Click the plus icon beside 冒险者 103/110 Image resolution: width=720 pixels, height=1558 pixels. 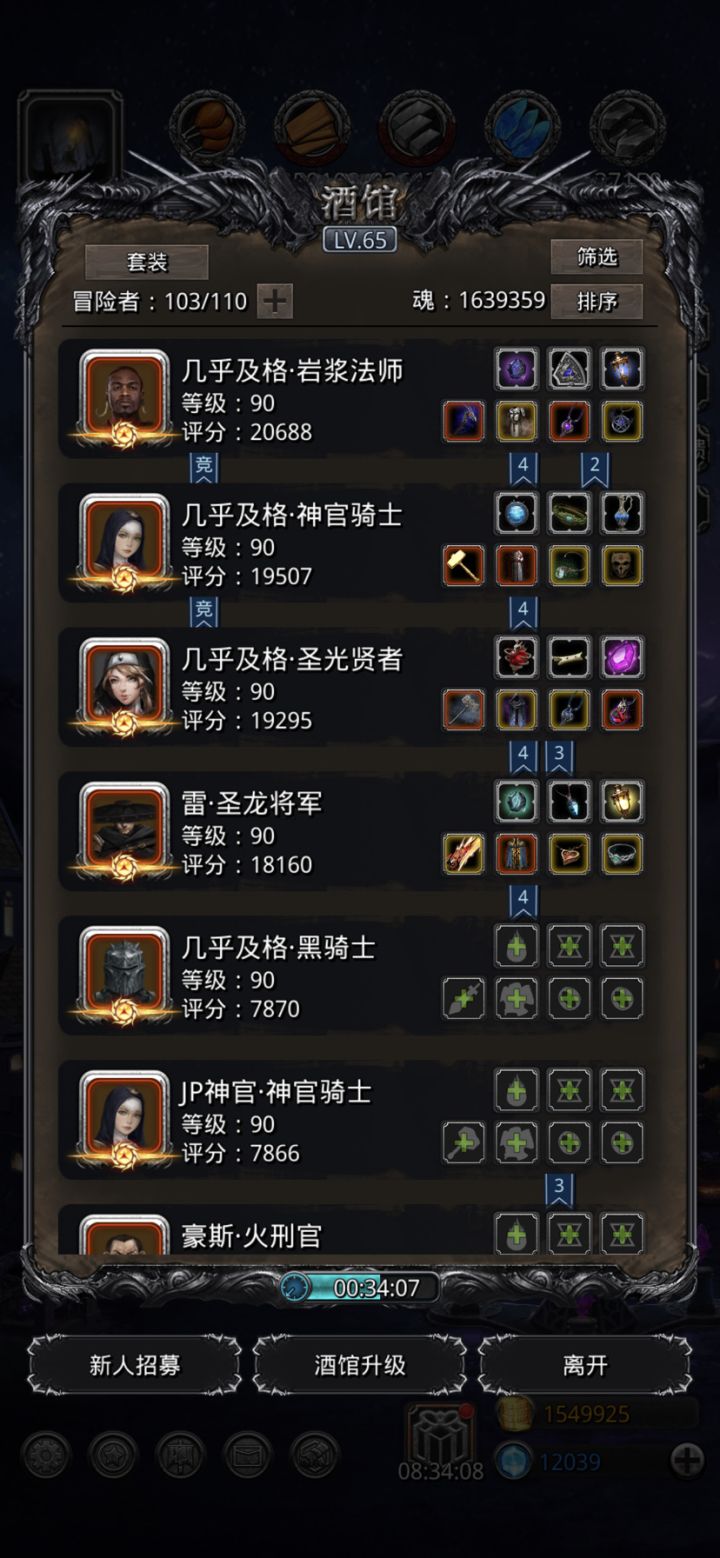click(275, 300)
